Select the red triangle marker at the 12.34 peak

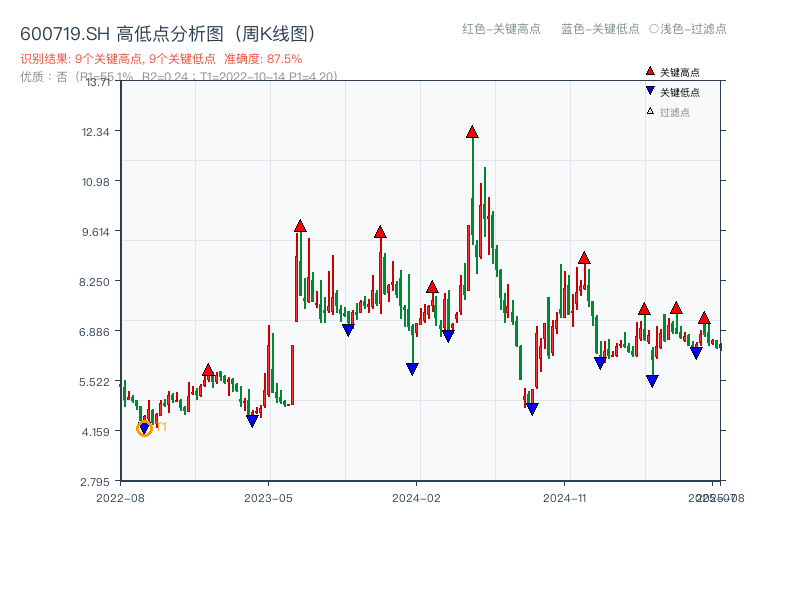[471, 130]
